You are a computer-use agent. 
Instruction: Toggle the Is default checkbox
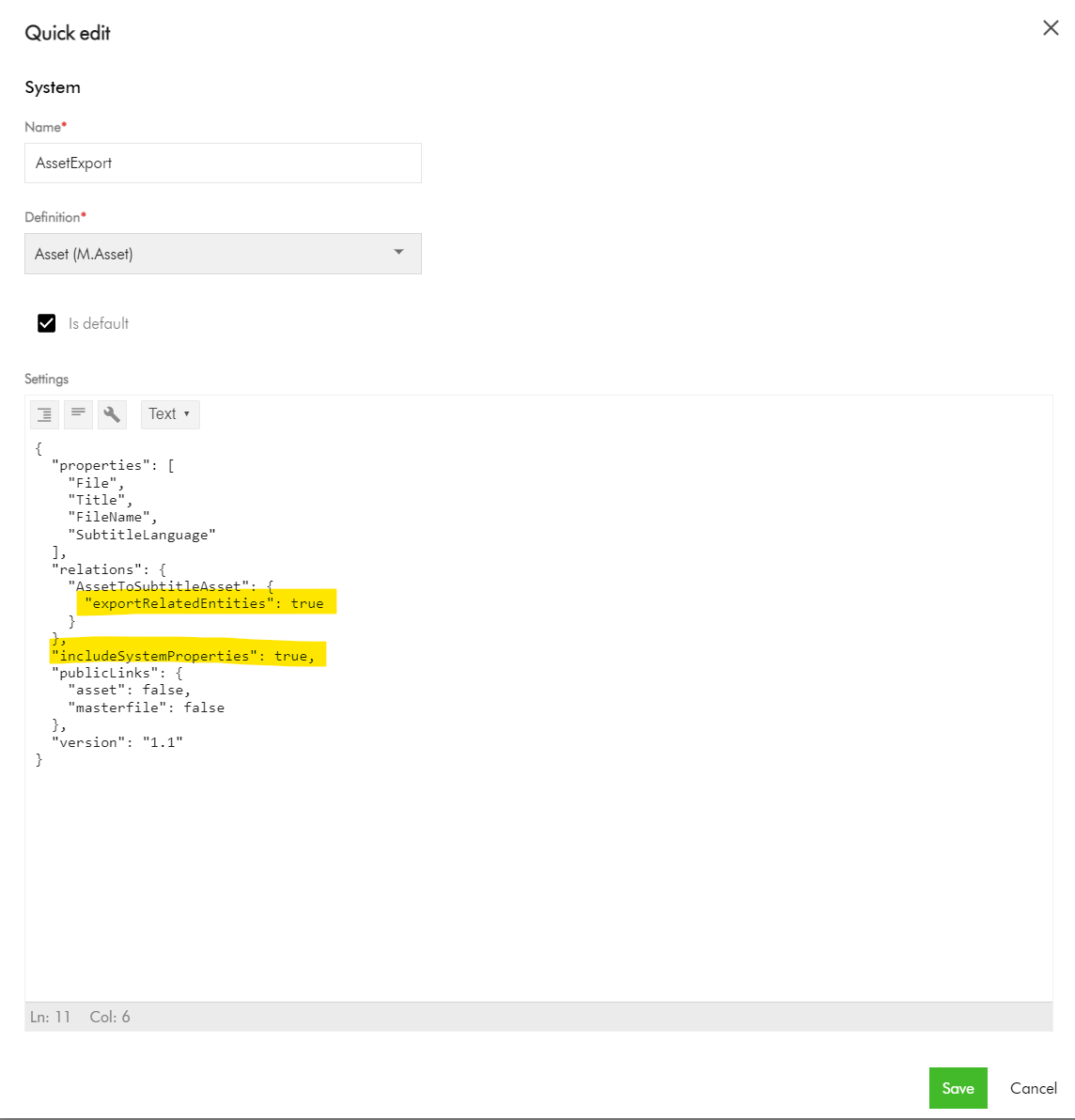pyautogui.click(x=47, y=323)
